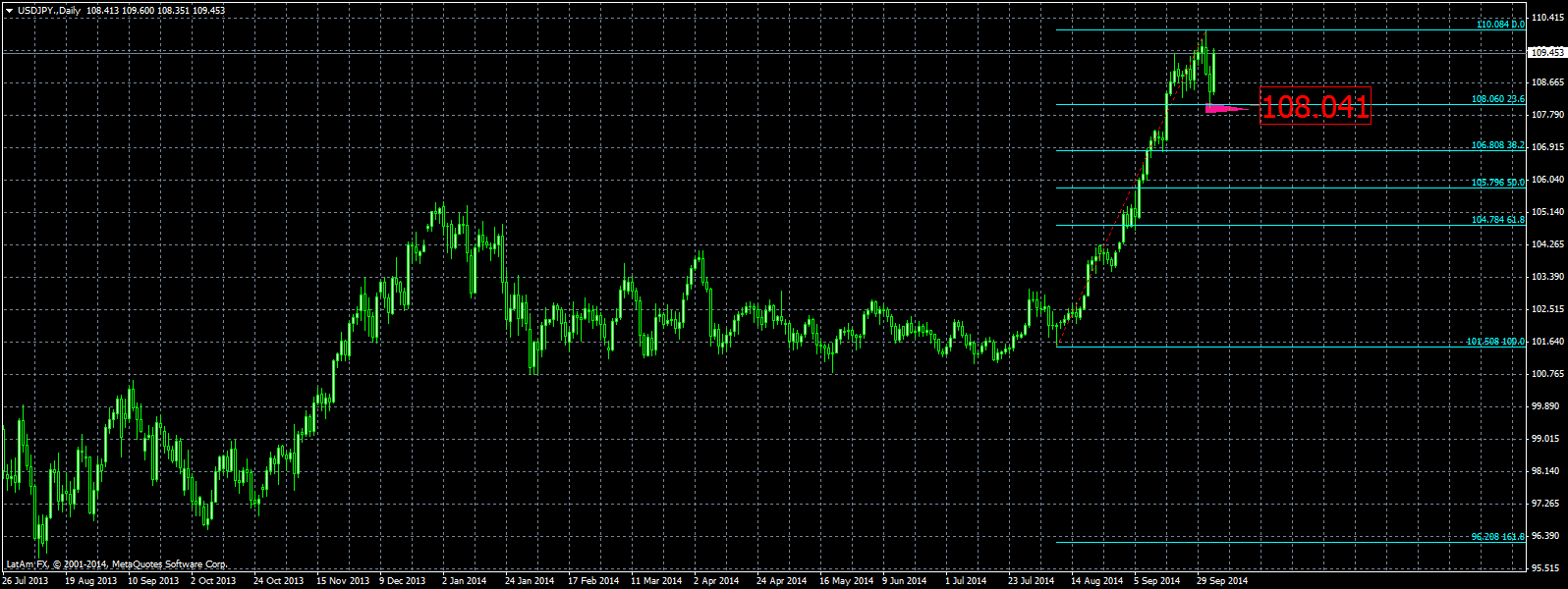Click the 106.808 38.2 Fibonacci level label

[1497, 144]
